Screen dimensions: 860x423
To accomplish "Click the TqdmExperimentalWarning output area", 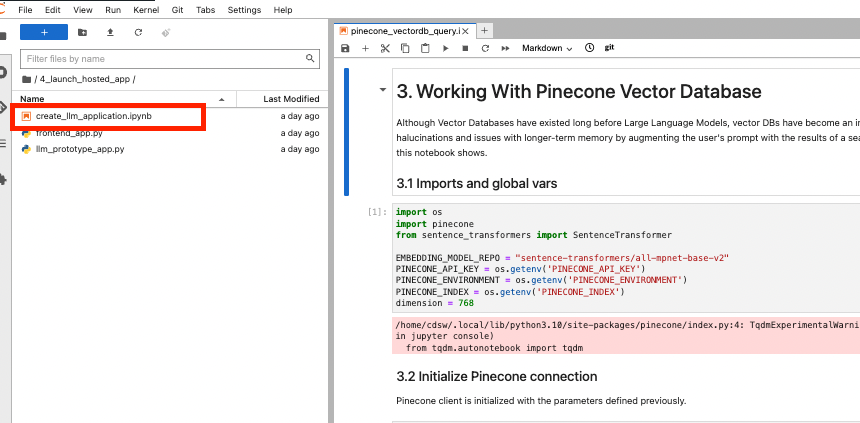I will point(626,336).
